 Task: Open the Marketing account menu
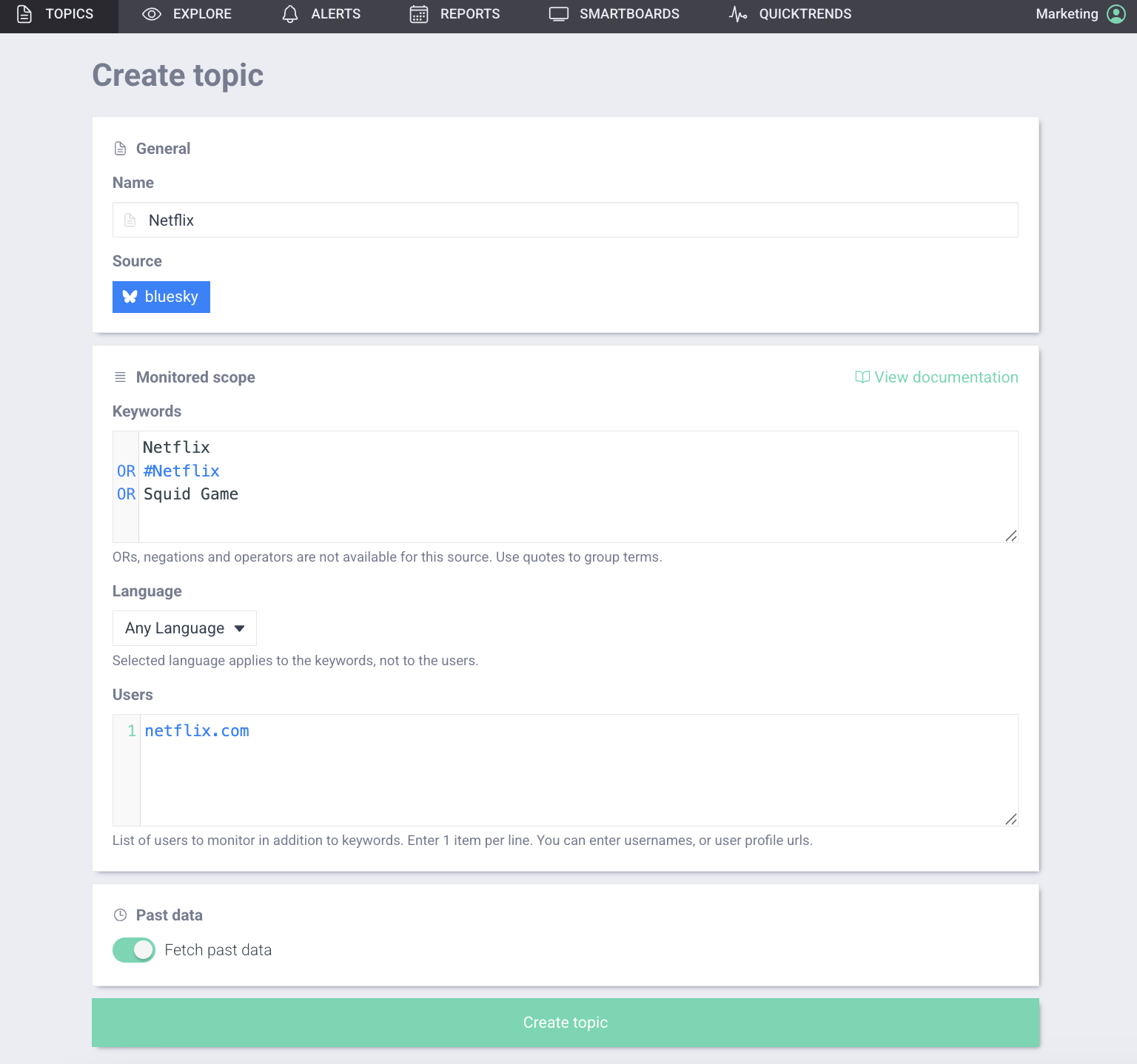click(1080, 14)
